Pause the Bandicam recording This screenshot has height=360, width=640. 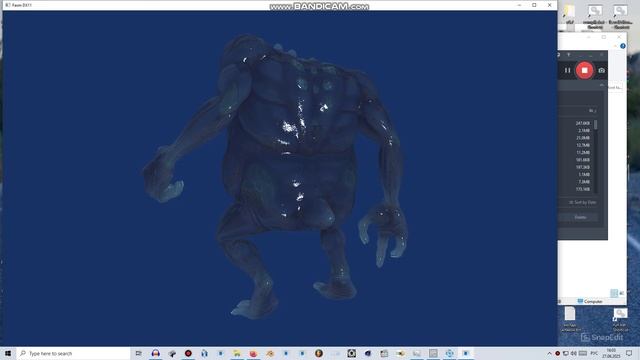(x=567, y=70)
